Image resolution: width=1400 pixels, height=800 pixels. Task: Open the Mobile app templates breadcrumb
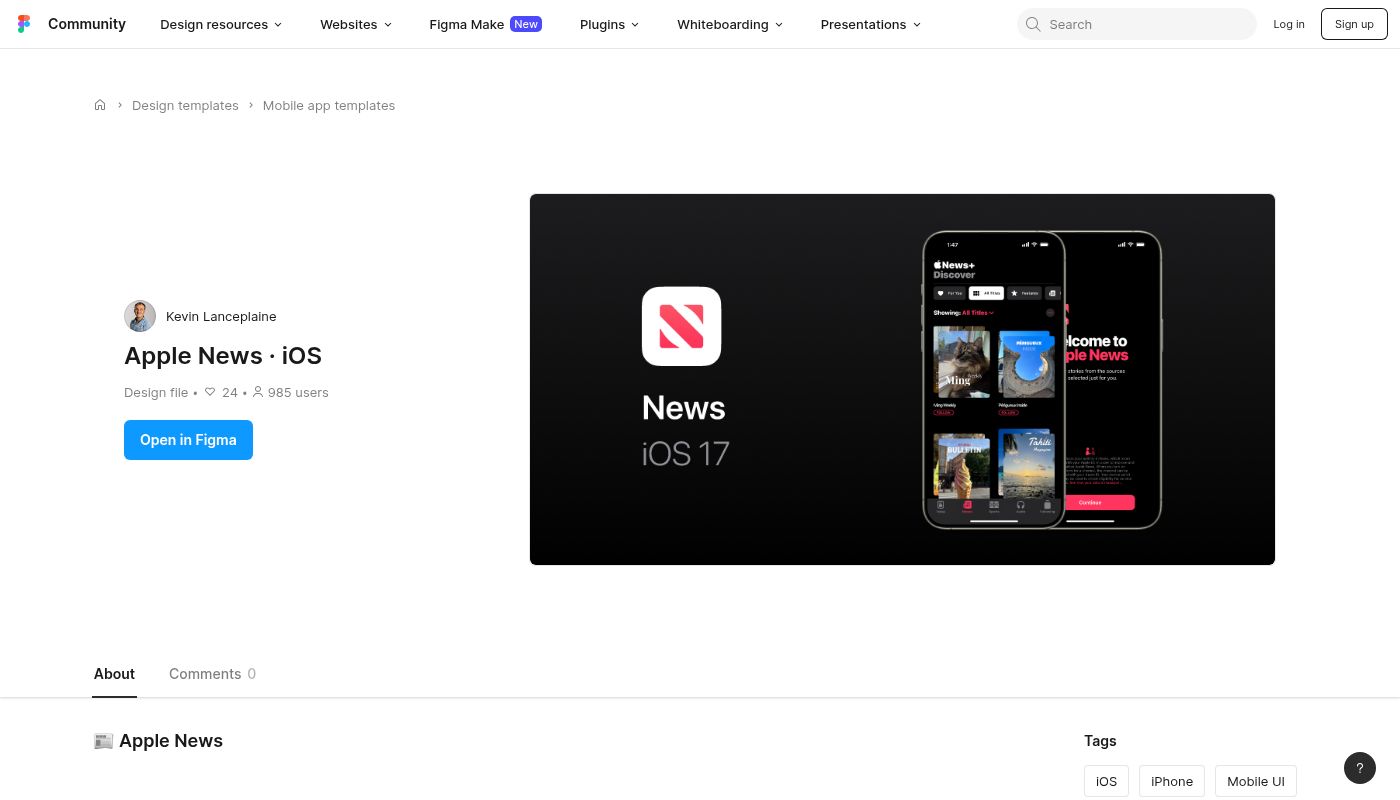click(x=328, y=105)
